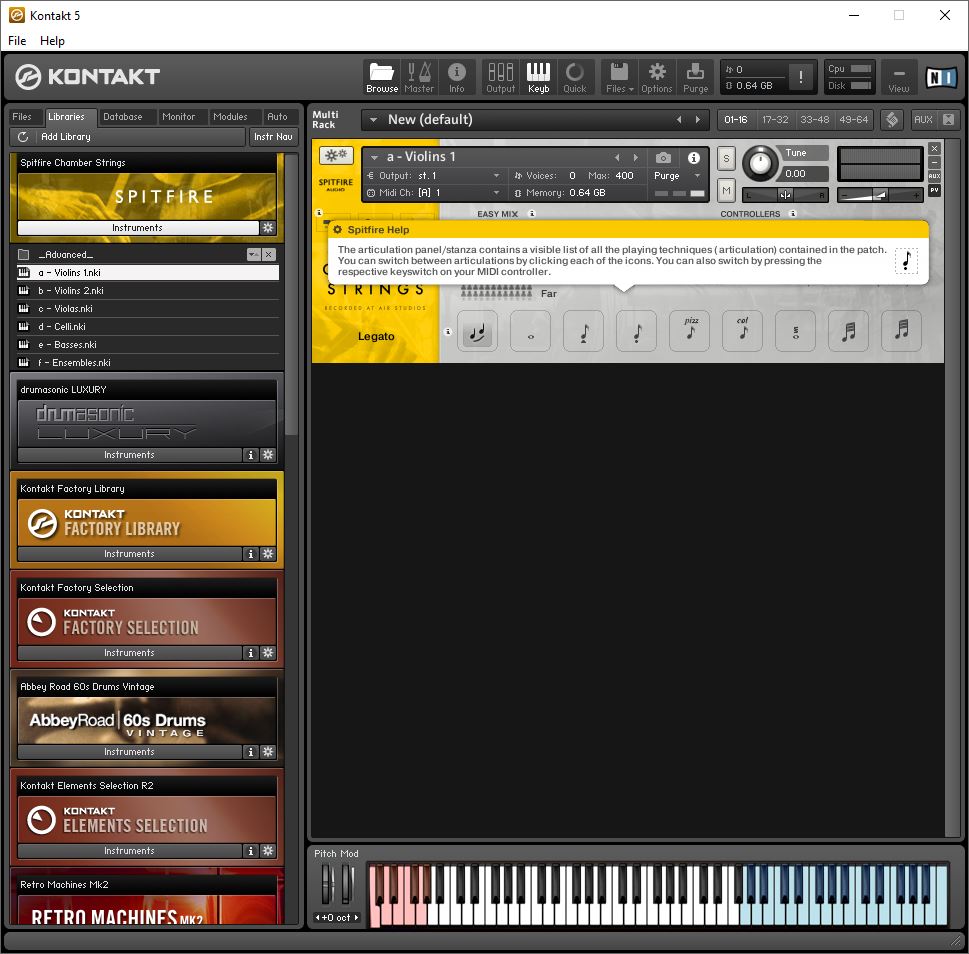Load d - Celli.nki instrument
The image size is (969, 954).
point(148,326)
